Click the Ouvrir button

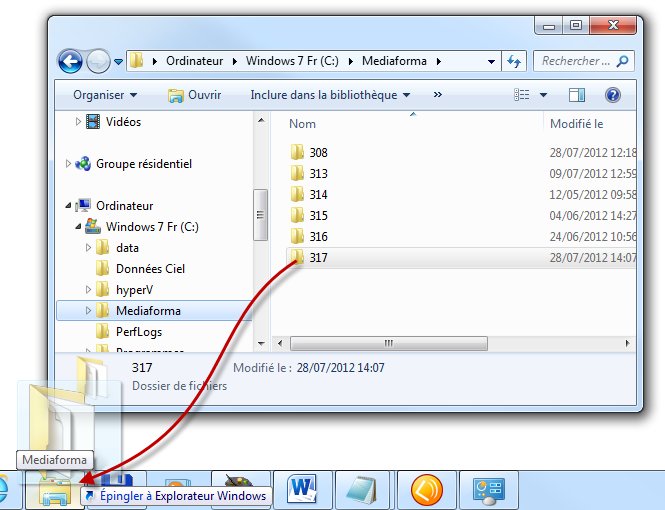pos(194,95)
